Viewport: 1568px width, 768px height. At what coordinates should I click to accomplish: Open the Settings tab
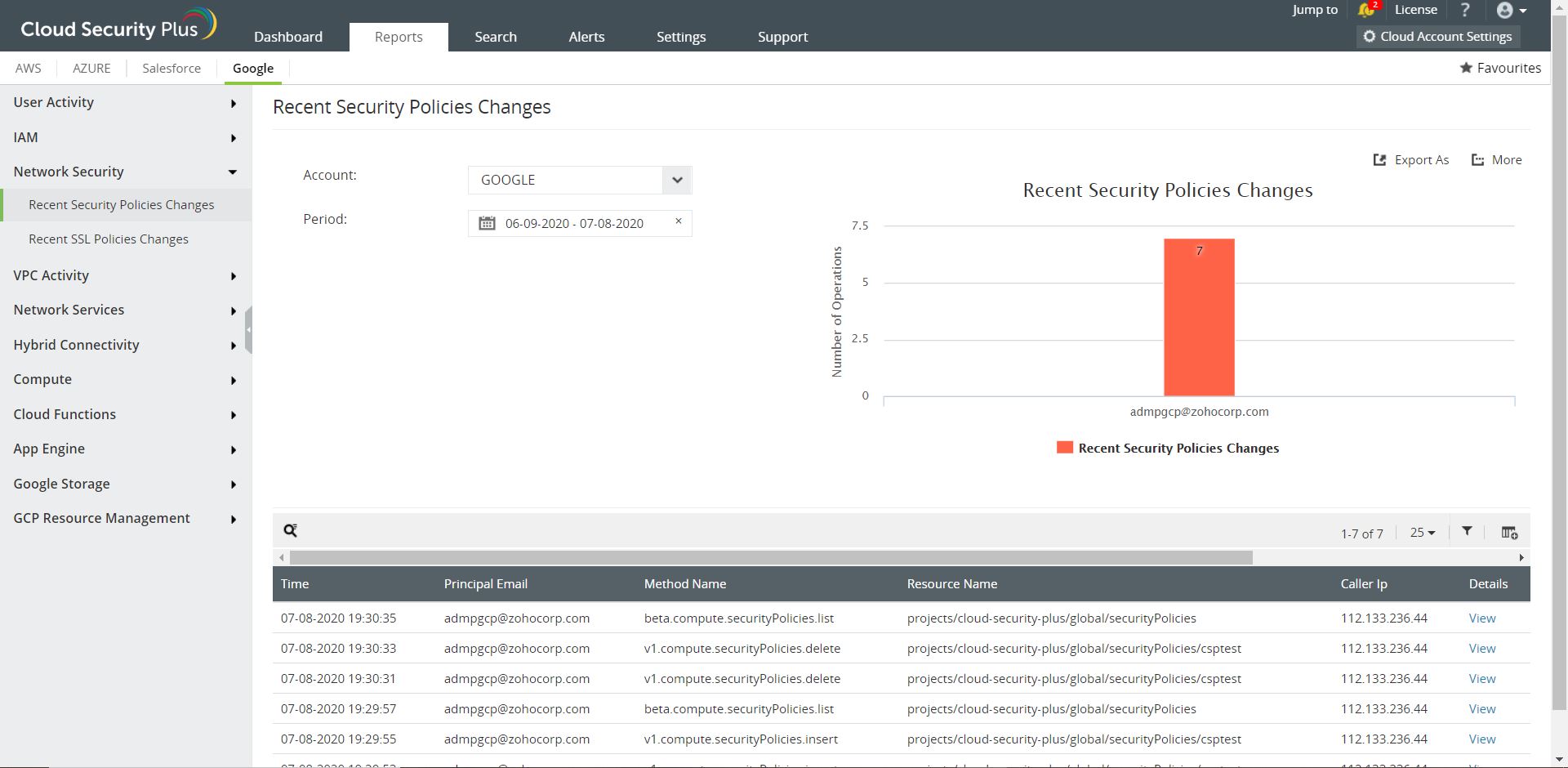[681, 37]
